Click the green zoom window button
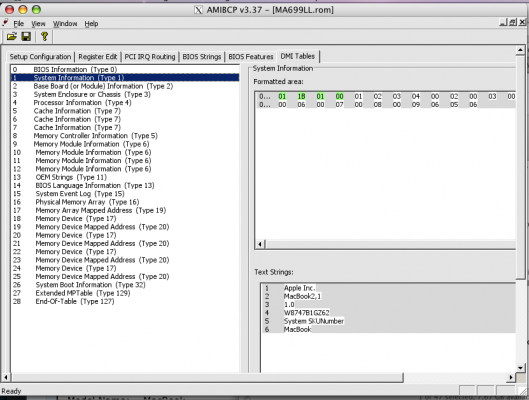The width and height of the screenshot is (529, 400). pyautogui.click(x=36, y=9)
